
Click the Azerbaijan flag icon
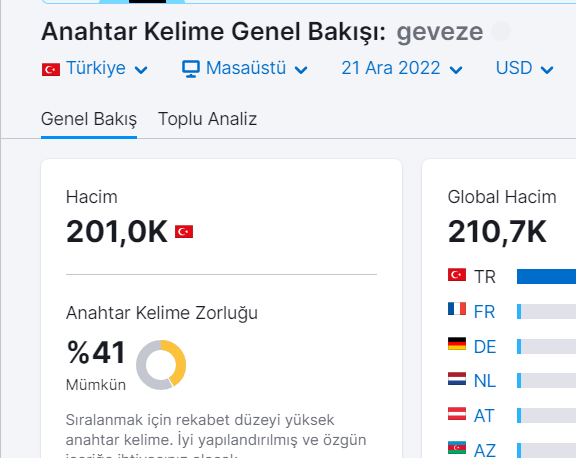(457, 448)
